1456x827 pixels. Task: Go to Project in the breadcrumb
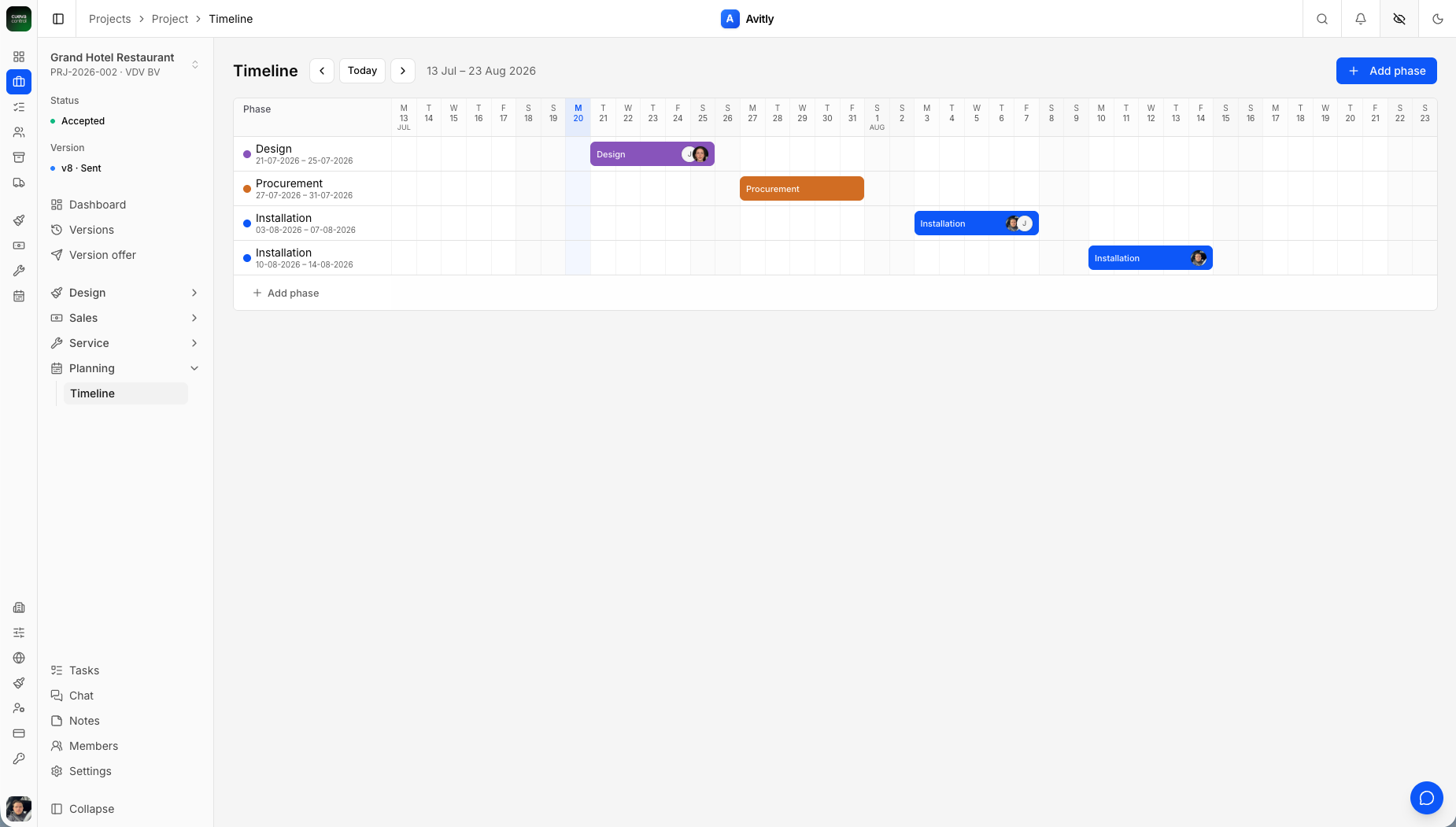click(170, 19)
